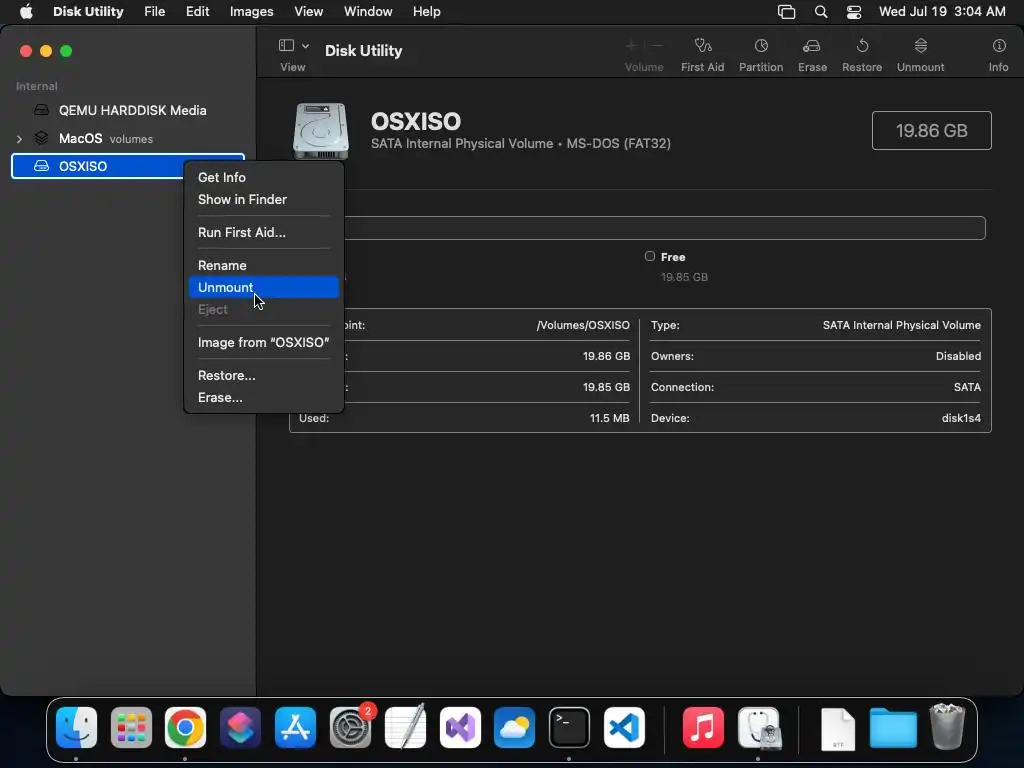Click the add Volume plus icon
1024x768 pixels.
coord(631,46)
